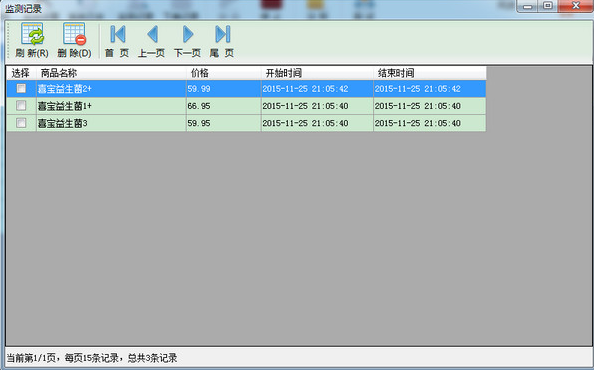Viewport: 594px width, 370px height.
Task: Minimize the 监测记录 window
Action: [528, 6]
